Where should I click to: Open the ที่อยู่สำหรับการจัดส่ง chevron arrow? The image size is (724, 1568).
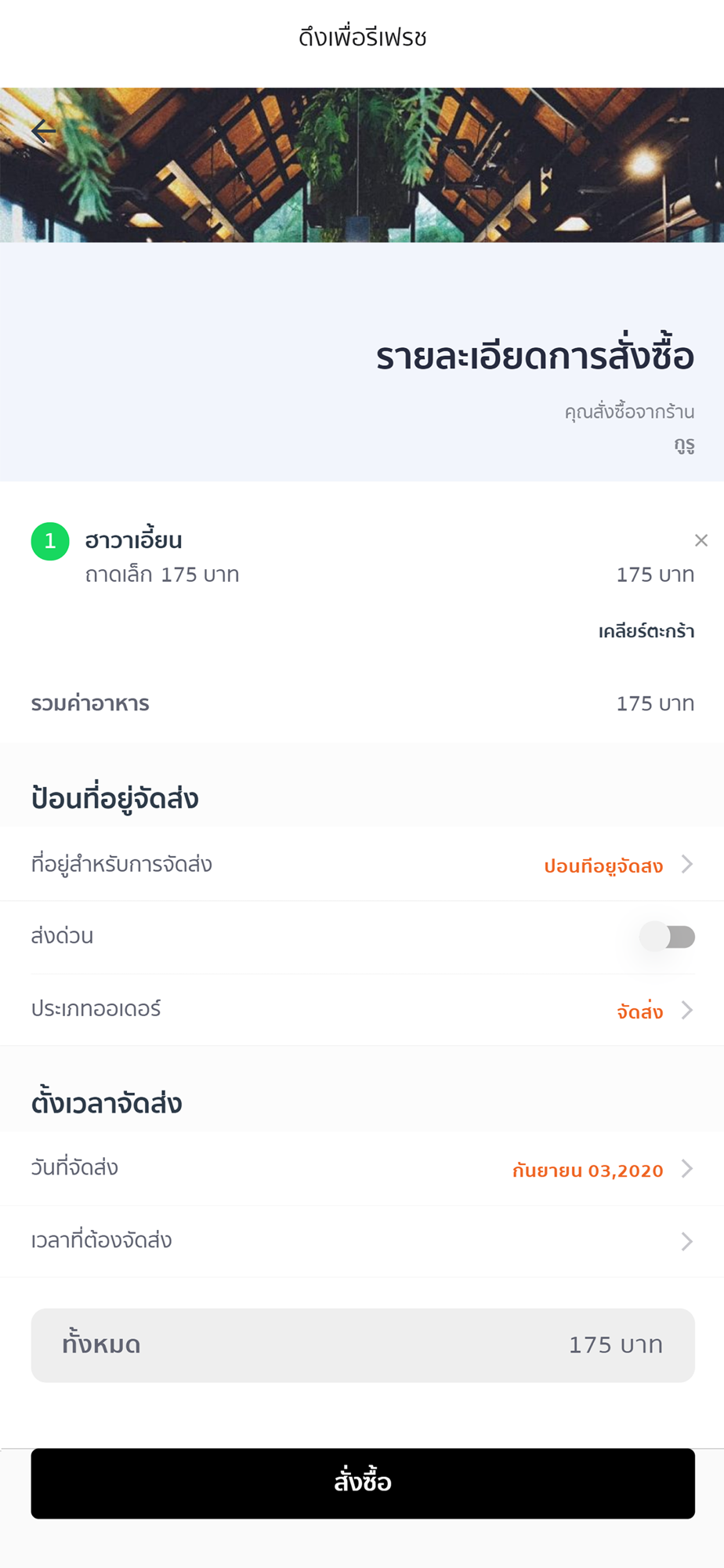[687, 864]
